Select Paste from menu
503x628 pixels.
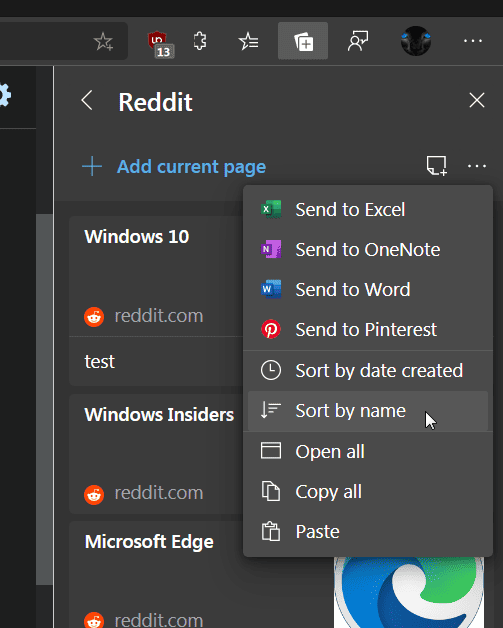click(x=368, y=532)
